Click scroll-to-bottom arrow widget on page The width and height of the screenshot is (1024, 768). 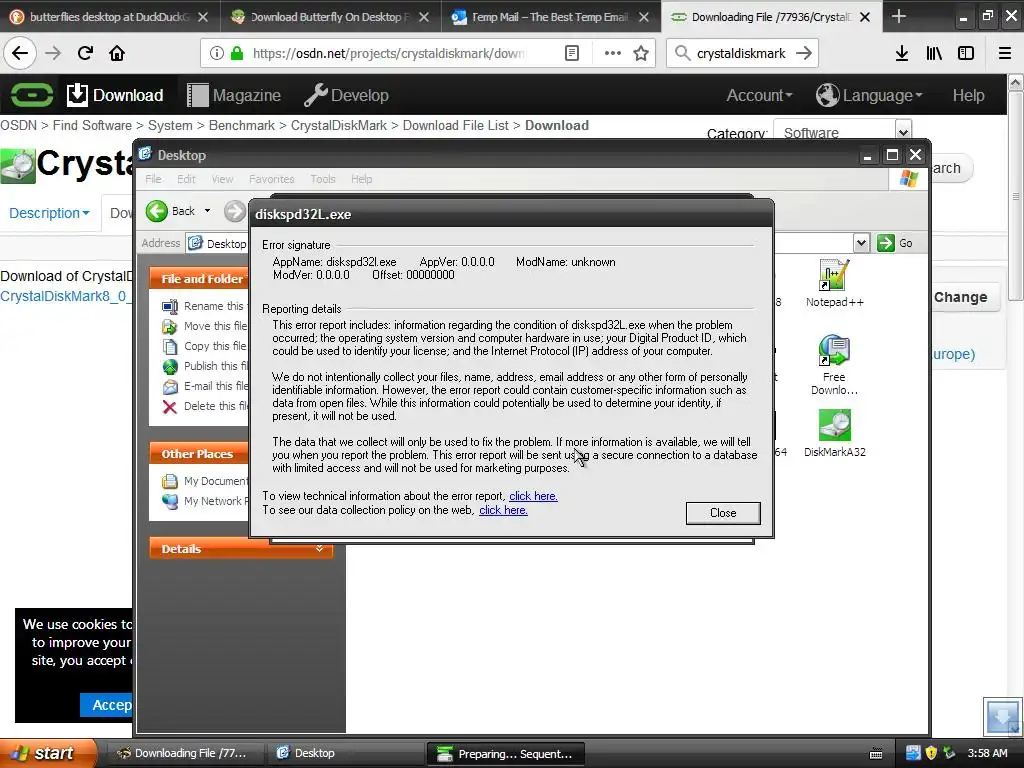click(x=1002, y=716)
